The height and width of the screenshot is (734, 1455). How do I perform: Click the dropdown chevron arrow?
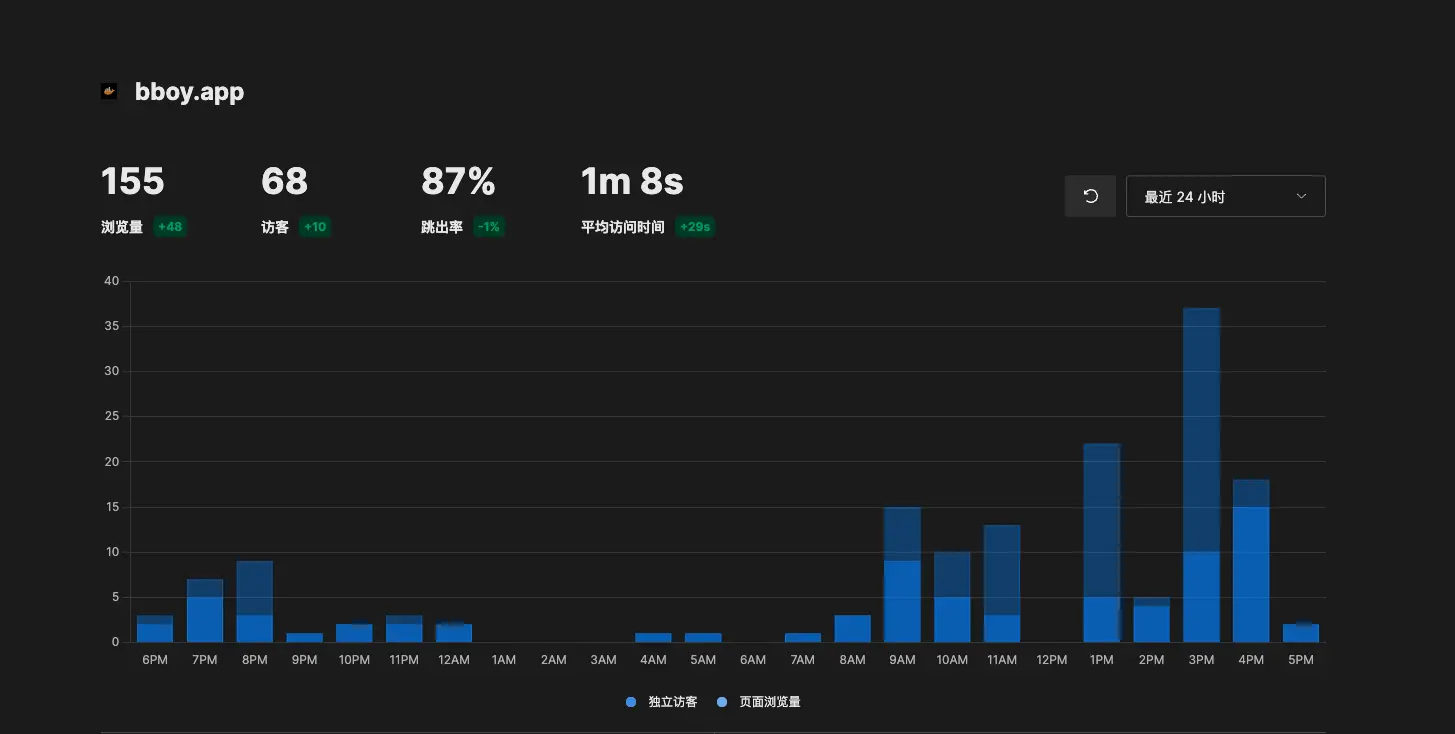1301,196
